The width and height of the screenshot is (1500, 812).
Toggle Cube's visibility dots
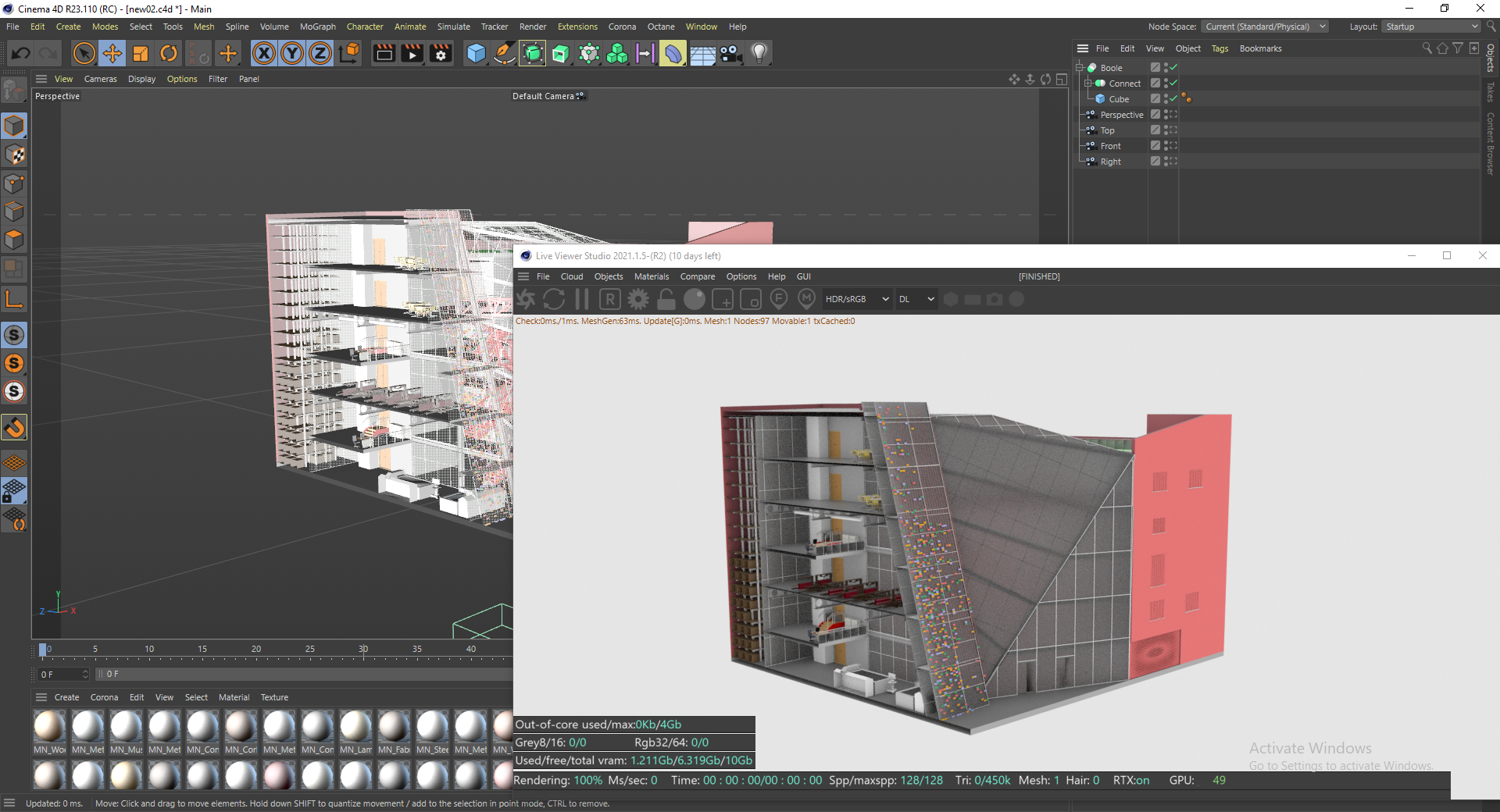[x=1166, y=99]
